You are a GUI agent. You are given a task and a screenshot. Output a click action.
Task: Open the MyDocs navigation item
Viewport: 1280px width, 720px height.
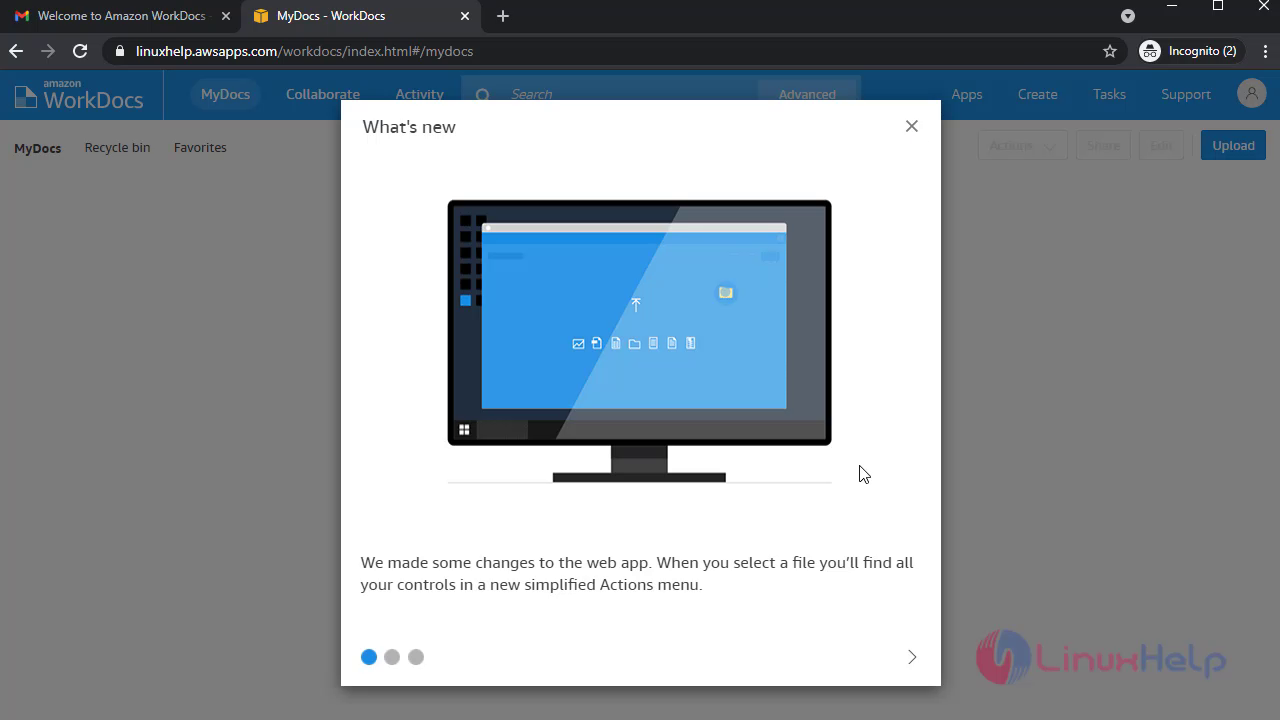pyautogui.click(x=225, y=94)
